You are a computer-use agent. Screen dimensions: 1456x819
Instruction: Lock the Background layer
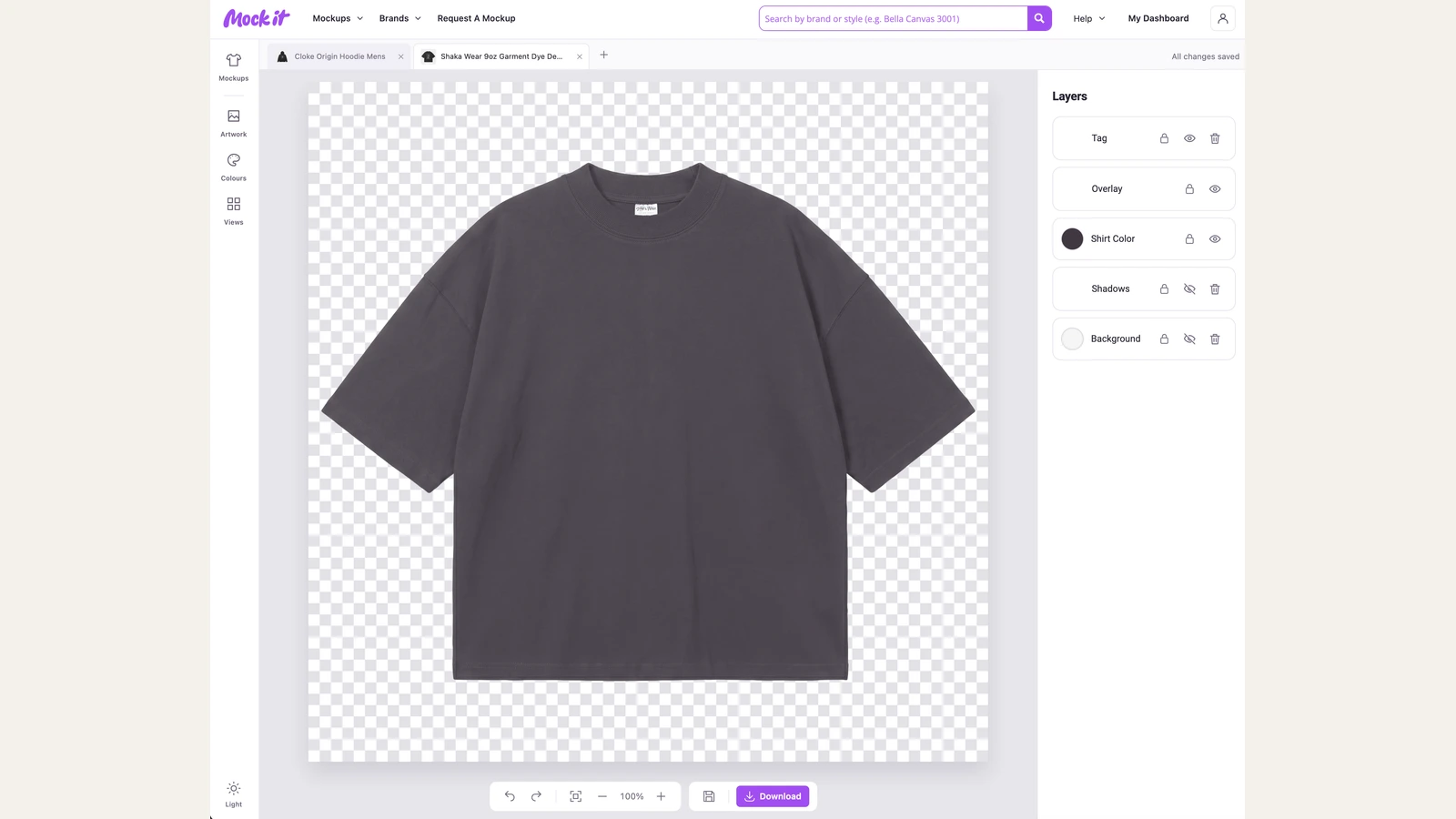[1164, 339]
